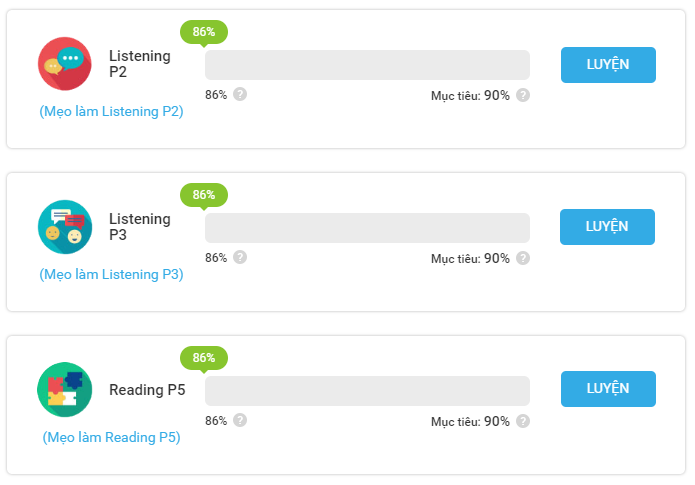The width and height of the screenshot is (695, 485).
Task: Click the Reading P5 progress bar
Action: click(367, 390)
